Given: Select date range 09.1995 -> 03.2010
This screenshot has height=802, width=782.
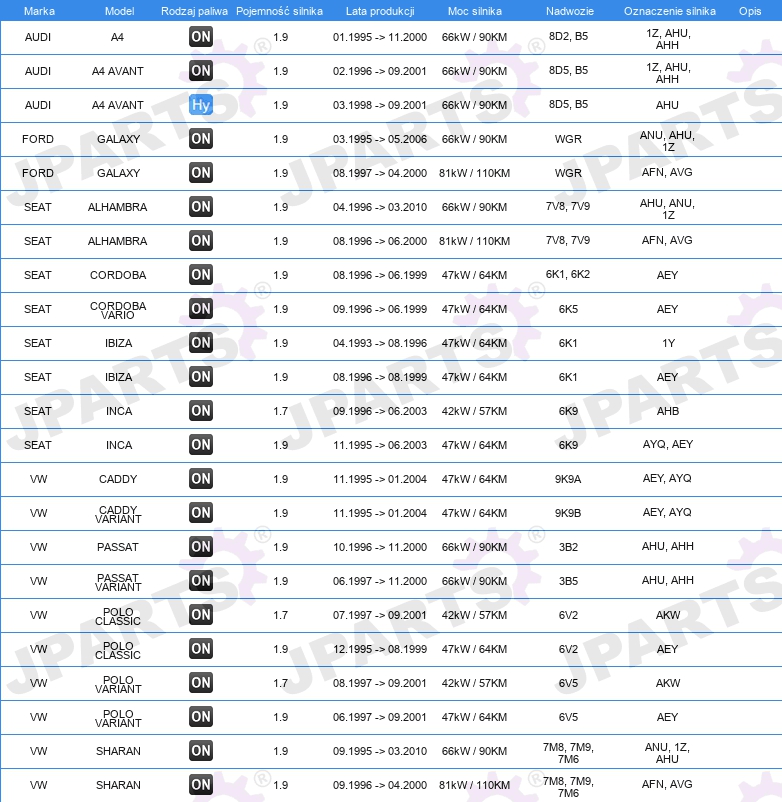Looking at the screenshot, I should pyautogui.click(x=379, y=751).
